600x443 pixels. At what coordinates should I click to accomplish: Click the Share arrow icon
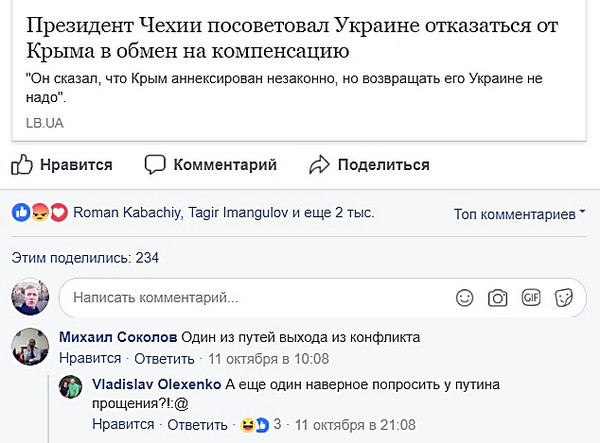pyautogui.click(x=319, y=165)
